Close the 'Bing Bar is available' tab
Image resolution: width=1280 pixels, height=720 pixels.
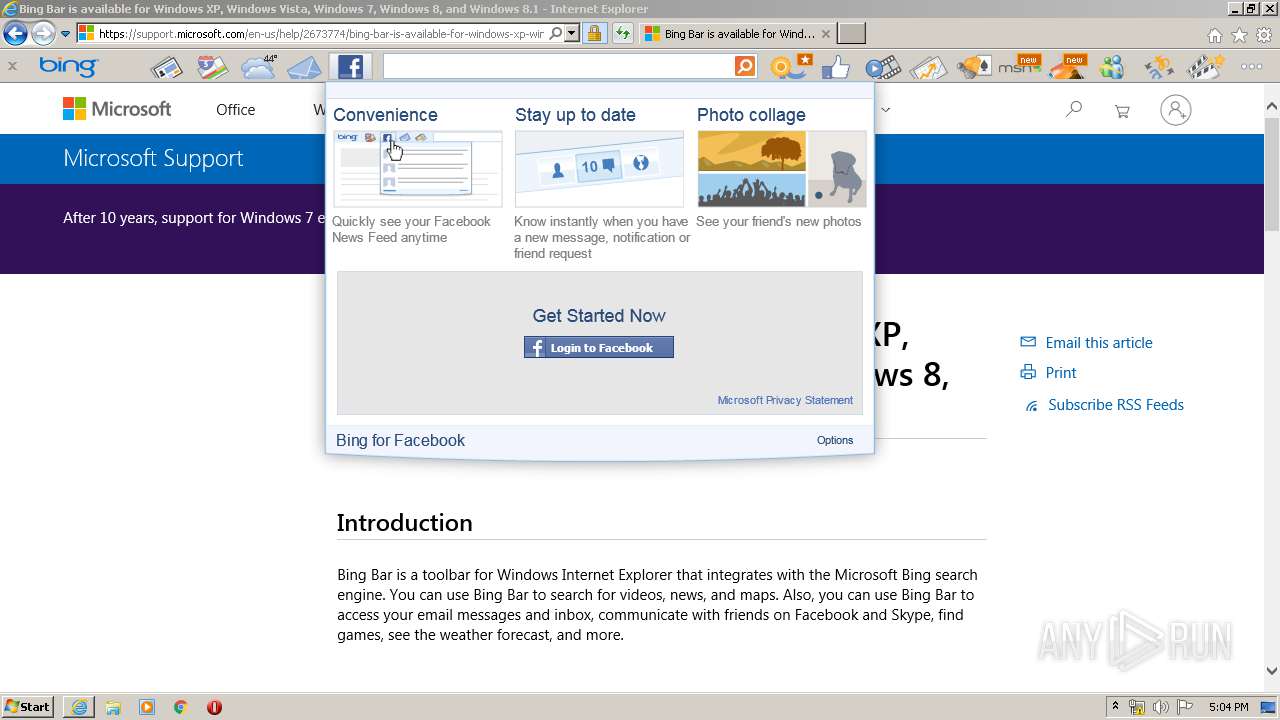(x=825, y=34)
